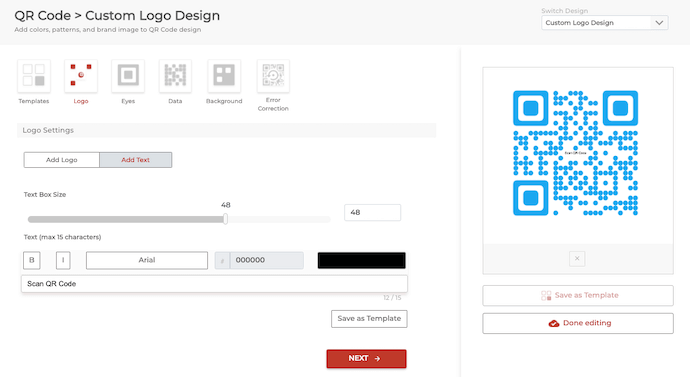Open the black text color swatch
The image size is (690, 377).
pos(361,260)
